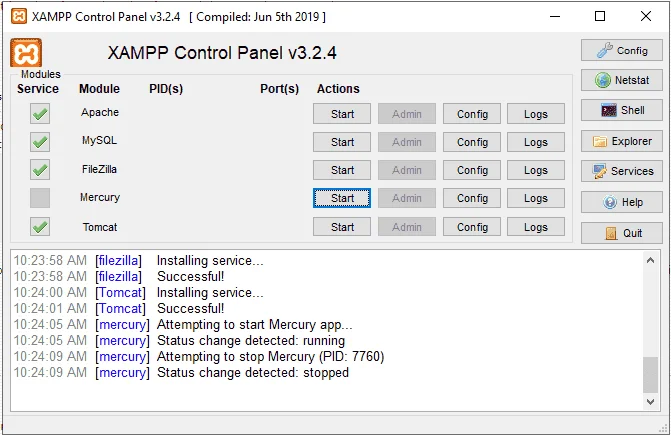671x435 pixels.
Task: Minimize the XAMPP Control Panel window
Action: click(555, 17)
